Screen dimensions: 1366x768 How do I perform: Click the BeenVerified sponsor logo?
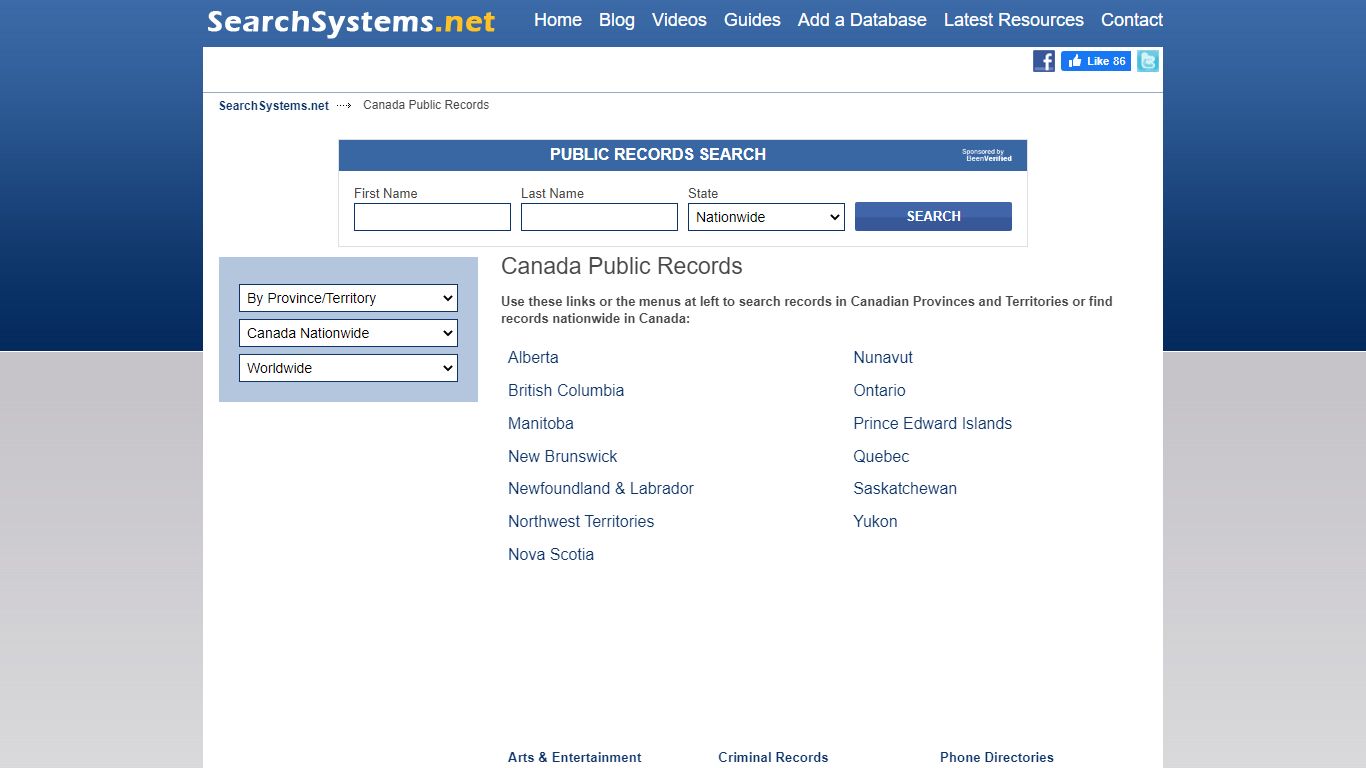pyautogui.click(x=987, y=155)
